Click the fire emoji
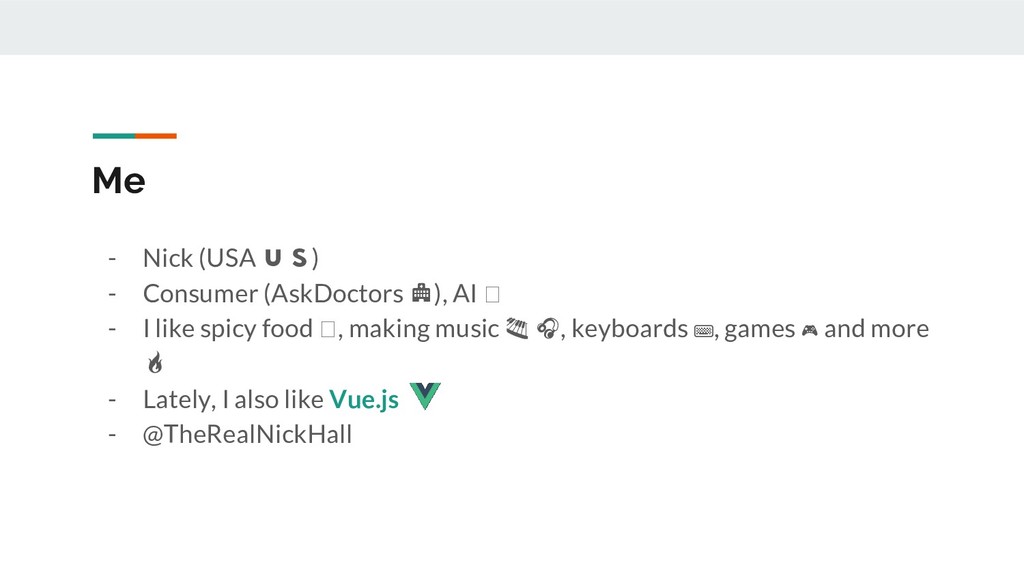 pos(155,362)
